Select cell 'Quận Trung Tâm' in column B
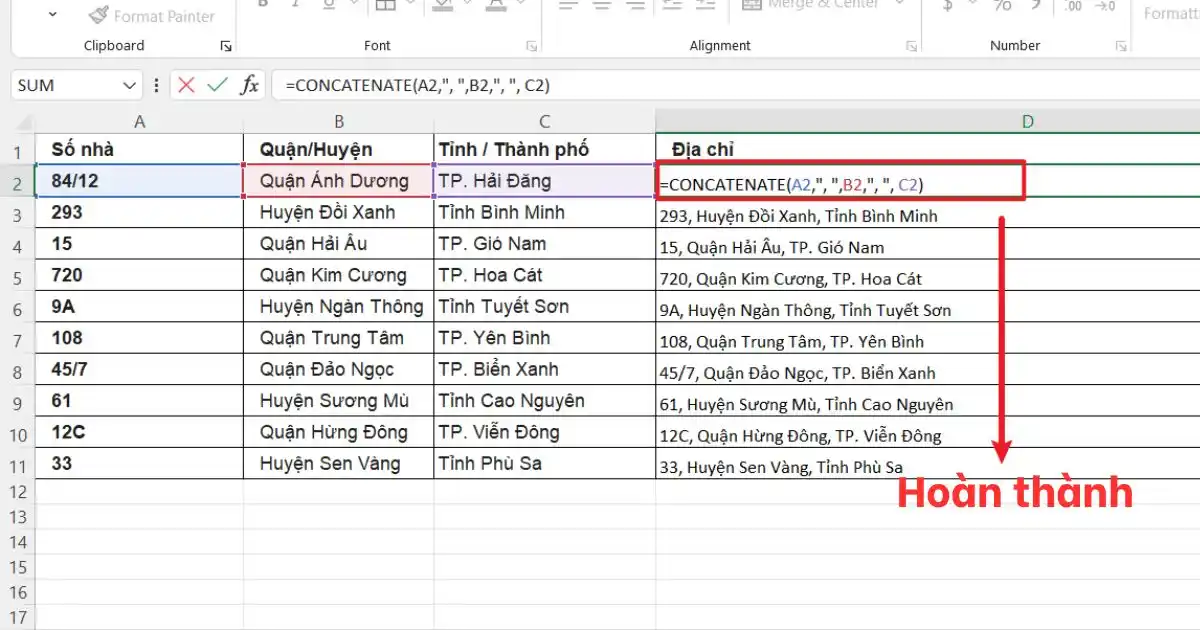The height and width of the screenshot is (630, 1200). point(339,338)
